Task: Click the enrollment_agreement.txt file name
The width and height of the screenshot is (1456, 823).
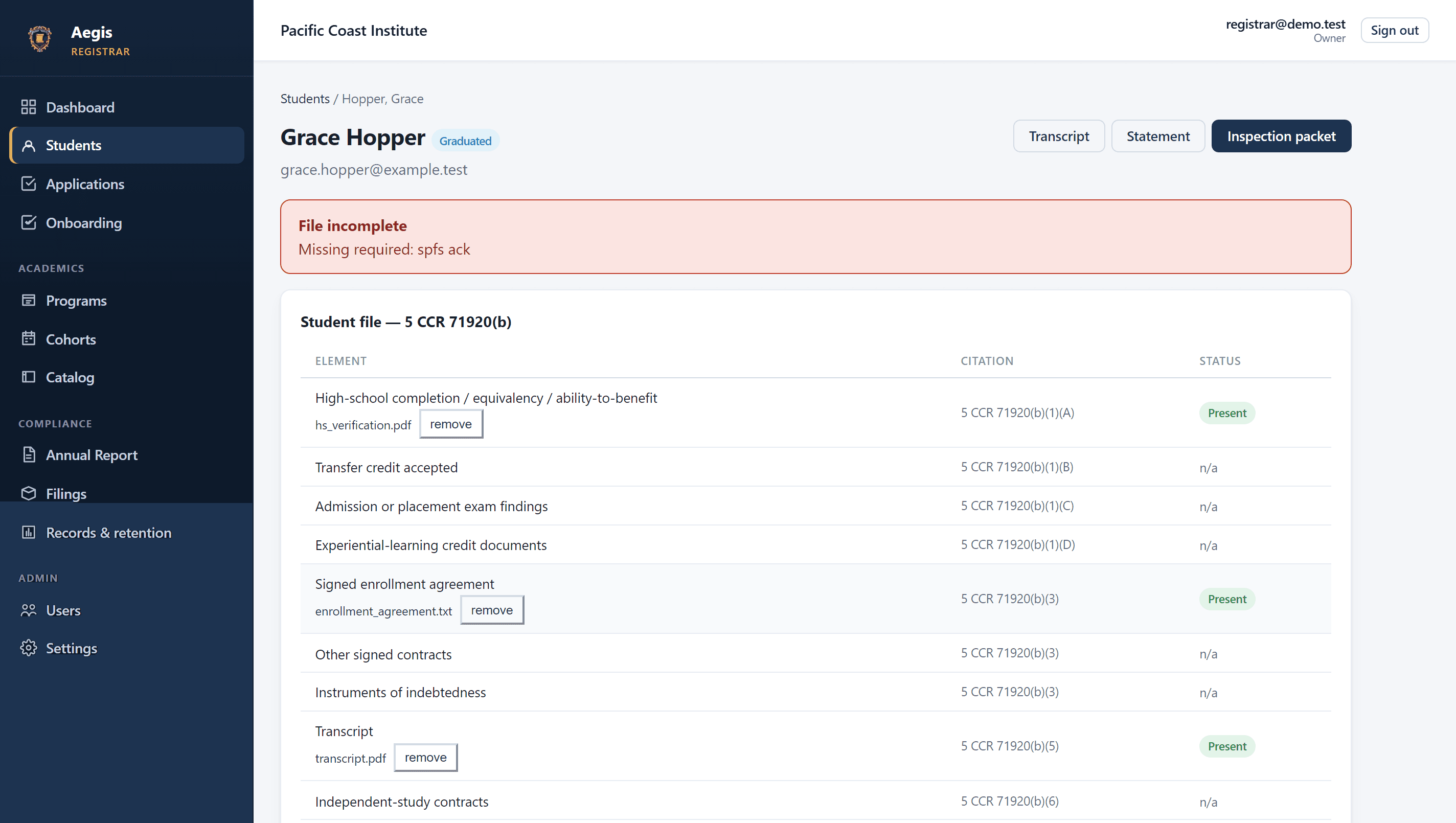Action: 383,611
